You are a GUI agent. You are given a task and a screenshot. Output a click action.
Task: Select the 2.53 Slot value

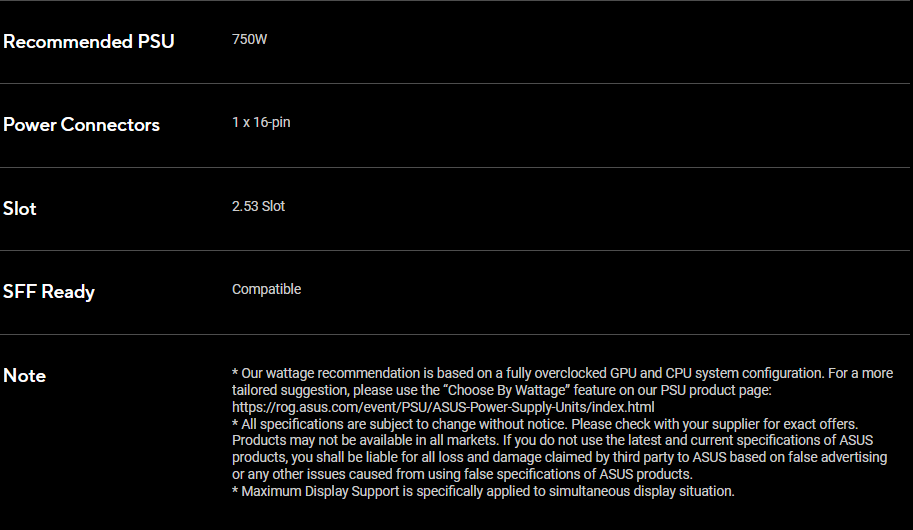click(258, 206)
